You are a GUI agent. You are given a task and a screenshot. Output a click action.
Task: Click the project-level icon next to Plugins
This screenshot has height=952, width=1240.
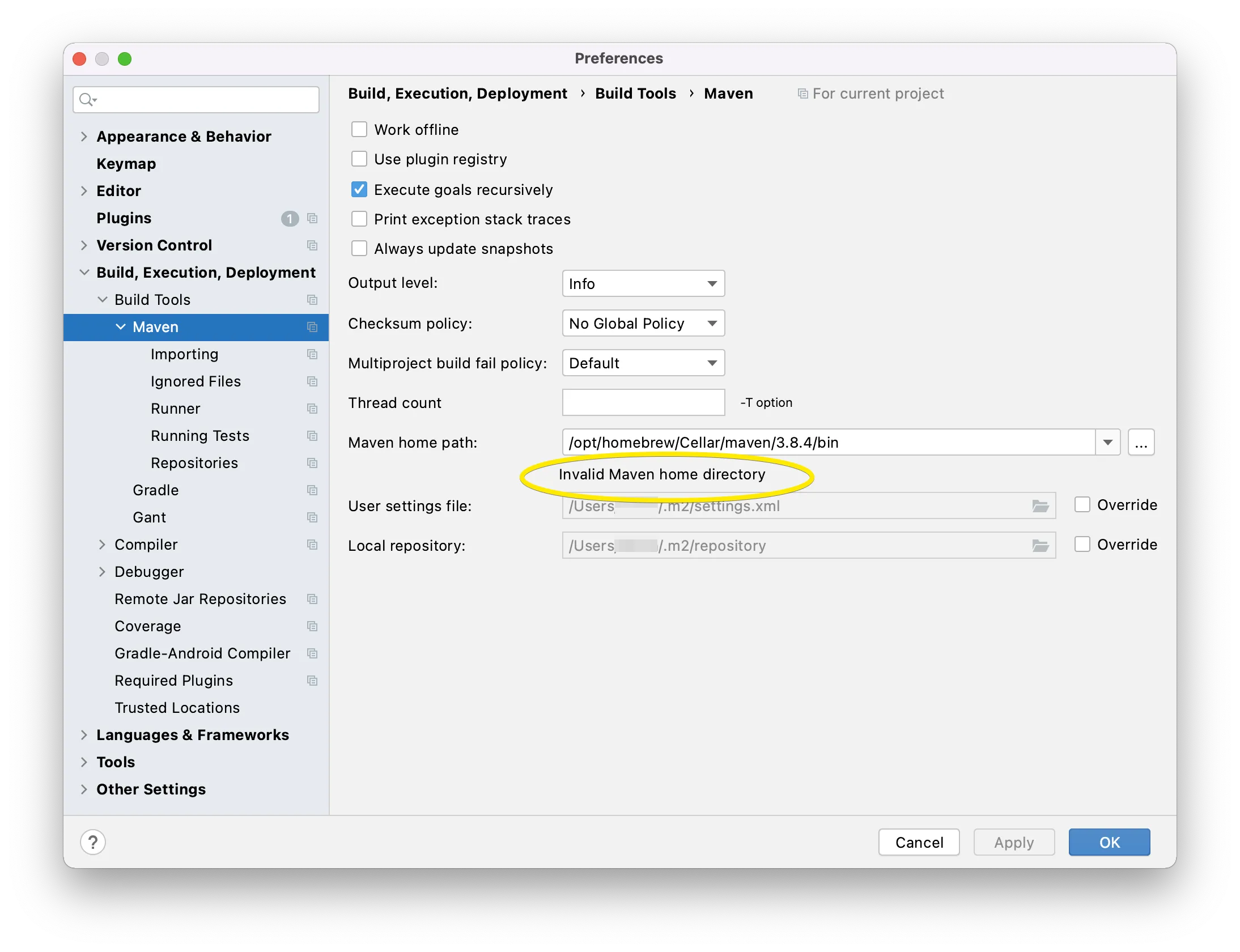[312, 218]
